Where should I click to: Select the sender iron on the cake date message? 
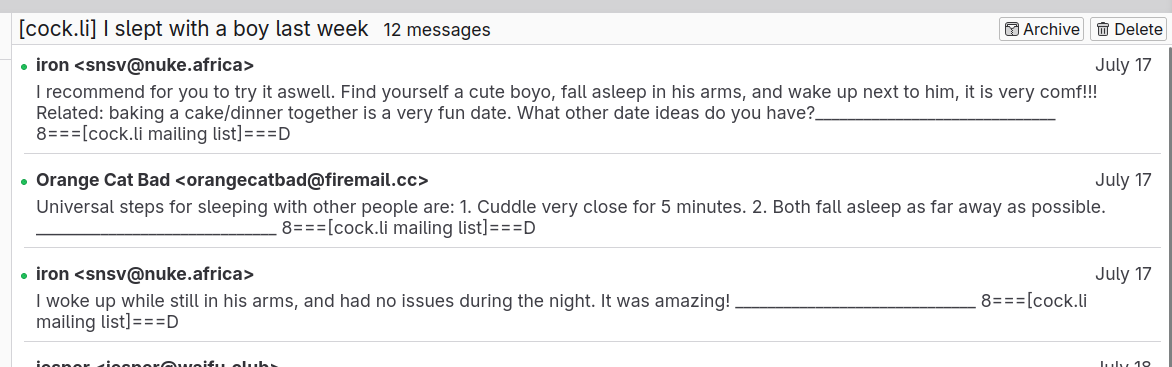145,65
